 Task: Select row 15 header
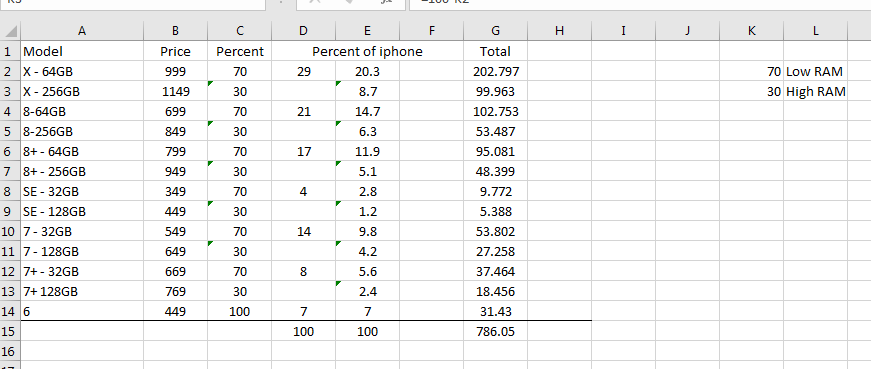10,332
